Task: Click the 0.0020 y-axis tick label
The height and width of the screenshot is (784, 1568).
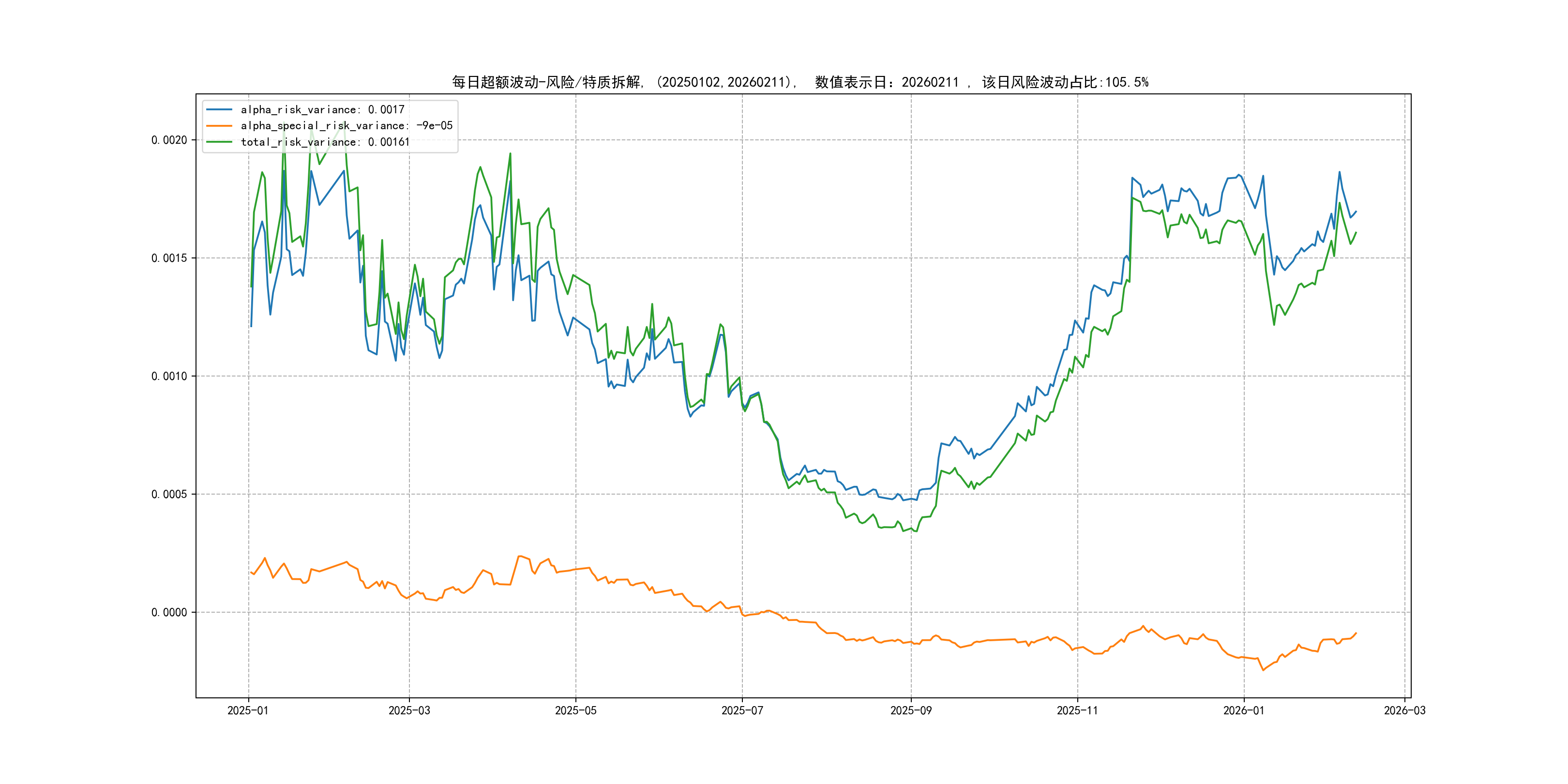Action: pyautogui.click(x=169, y=140)
